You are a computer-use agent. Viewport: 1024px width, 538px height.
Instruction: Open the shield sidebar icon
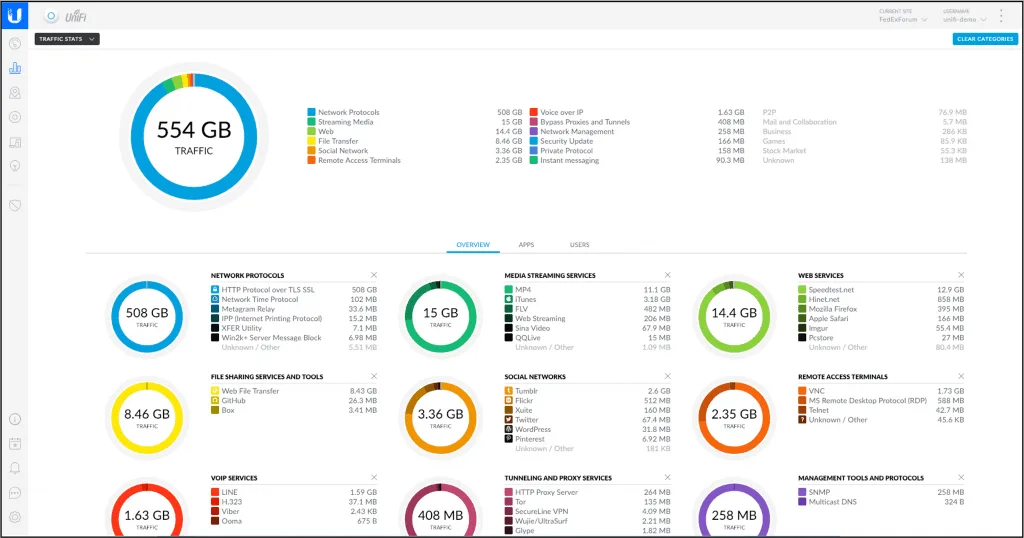pos(15,205)
